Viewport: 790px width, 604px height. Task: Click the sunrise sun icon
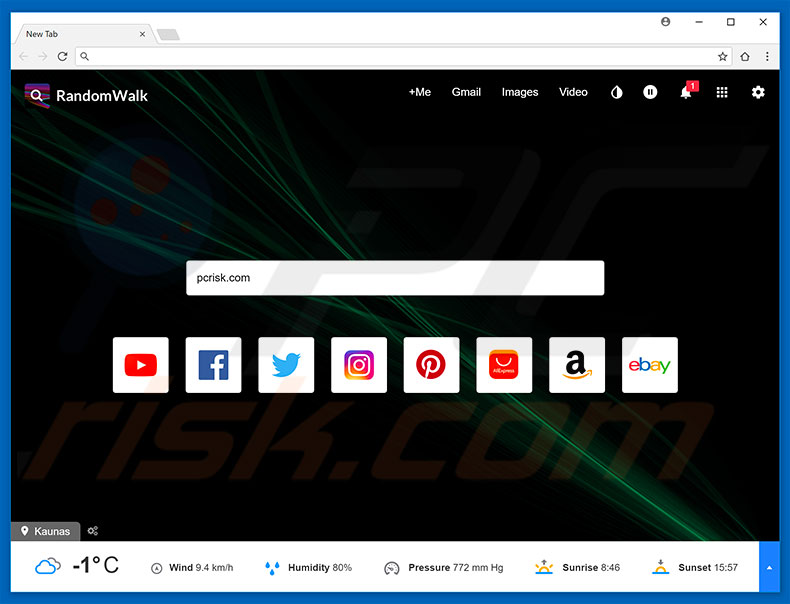(544, 567)
